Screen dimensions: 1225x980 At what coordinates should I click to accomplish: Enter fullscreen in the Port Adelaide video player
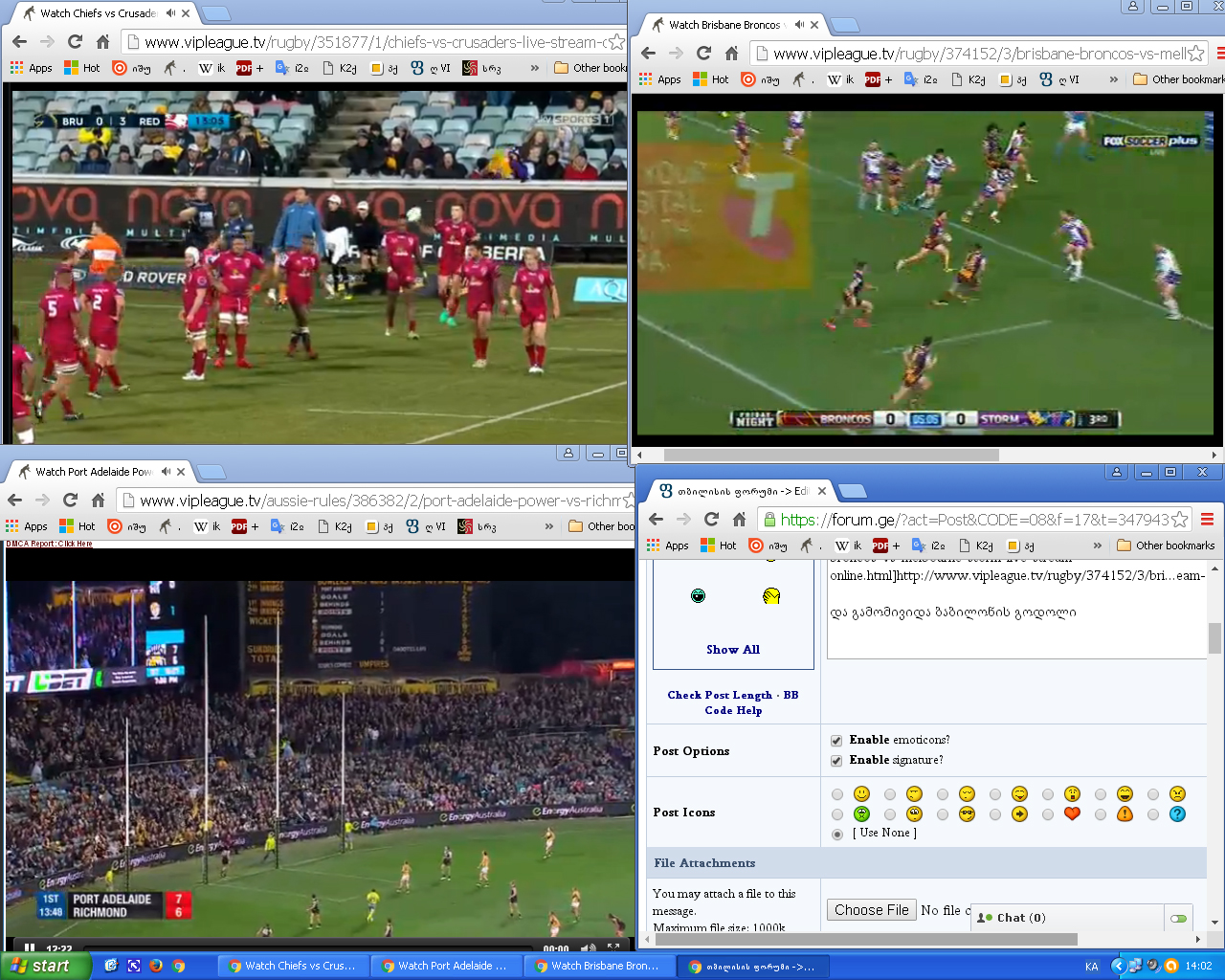(613, 949)
